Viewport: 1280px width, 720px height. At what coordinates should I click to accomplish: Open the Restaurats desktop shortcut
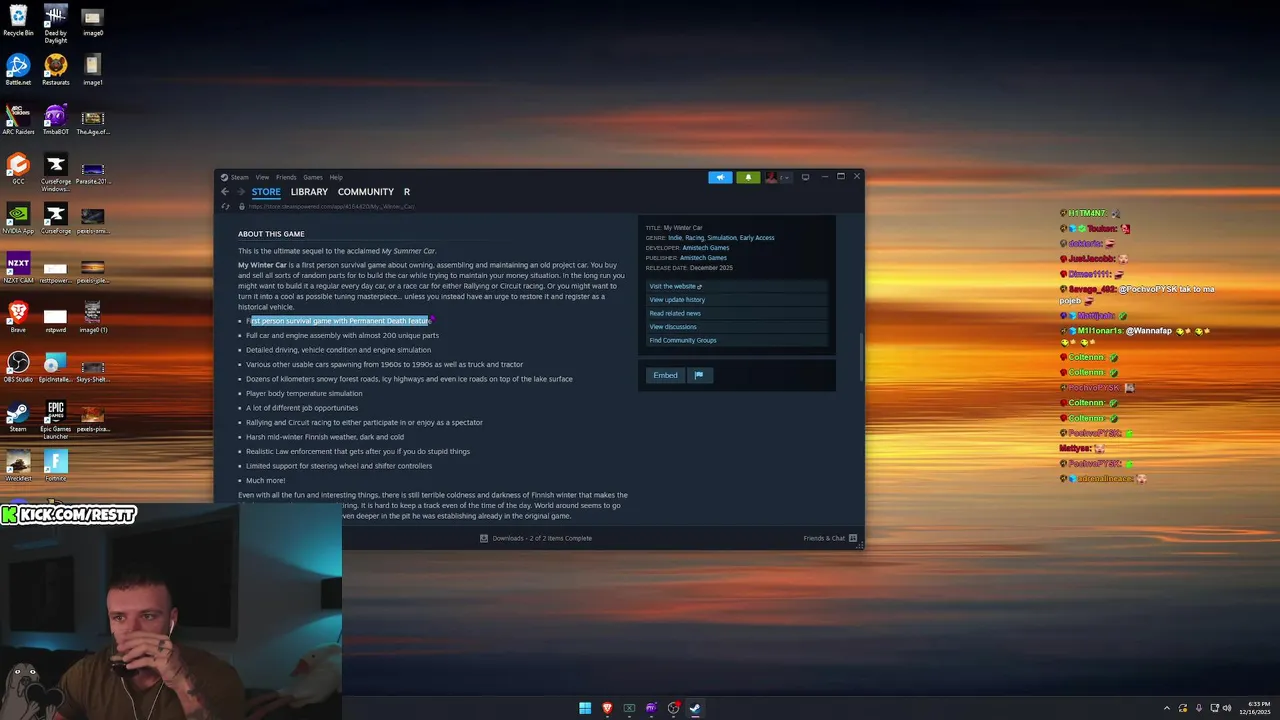[x=55, y=70]
